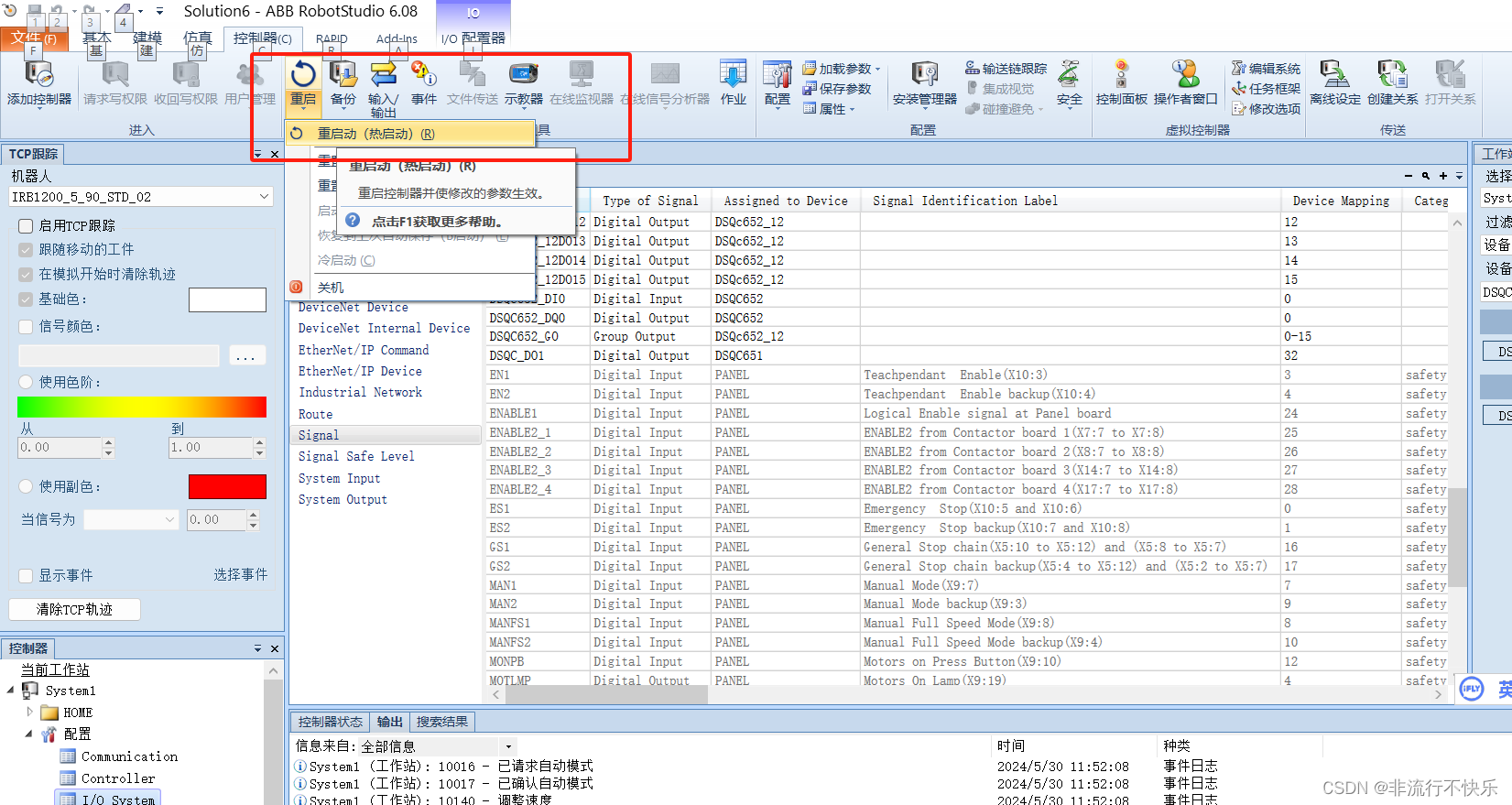
Task: Open the Control Panel (控制面板)
Action: 1122,83
